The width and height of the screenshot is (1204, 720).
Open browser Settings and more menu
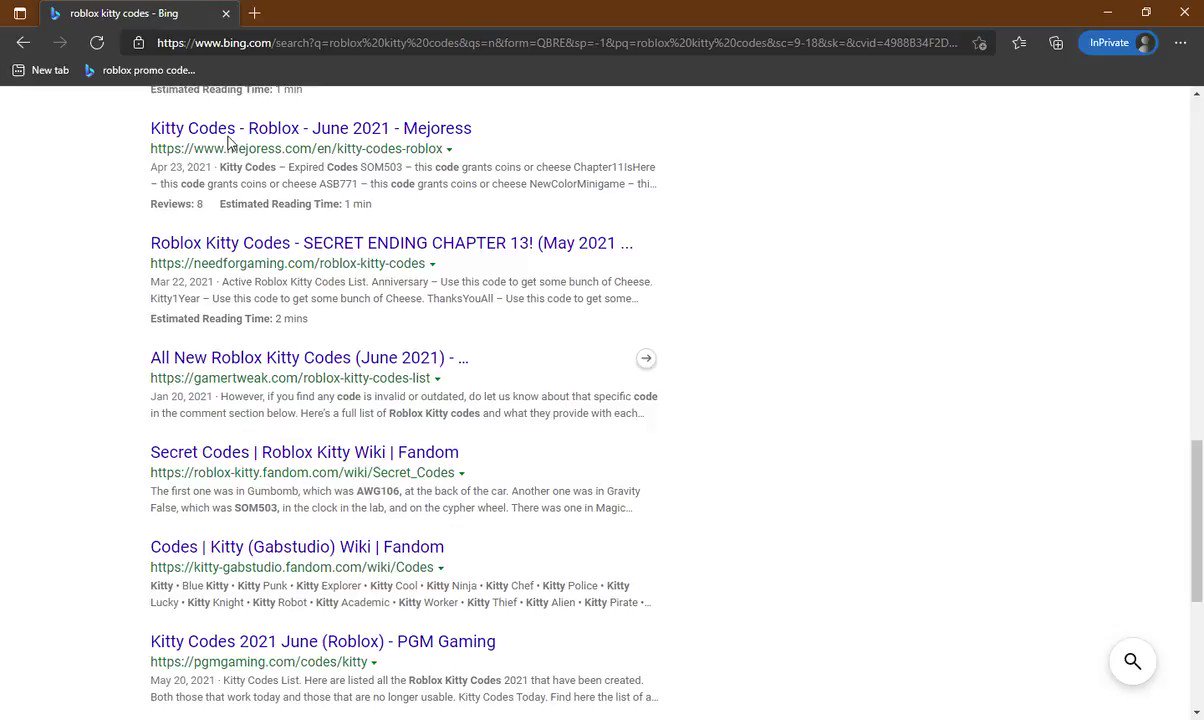click(x=1180, y=43)
